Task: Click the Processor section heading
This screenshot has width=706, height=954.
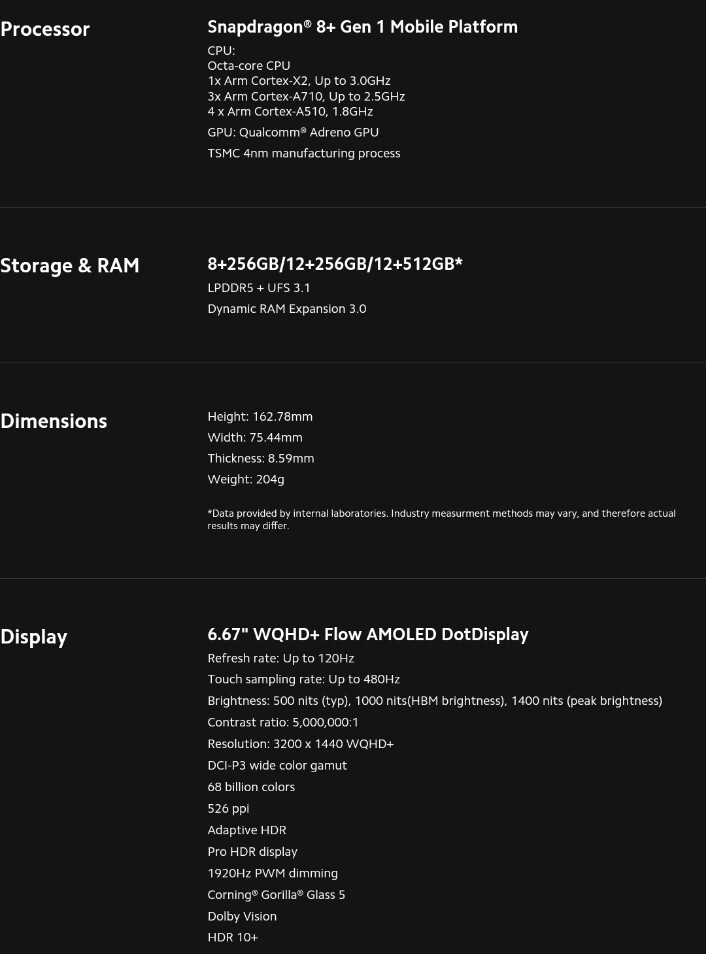Action: (x=45, y=30)
